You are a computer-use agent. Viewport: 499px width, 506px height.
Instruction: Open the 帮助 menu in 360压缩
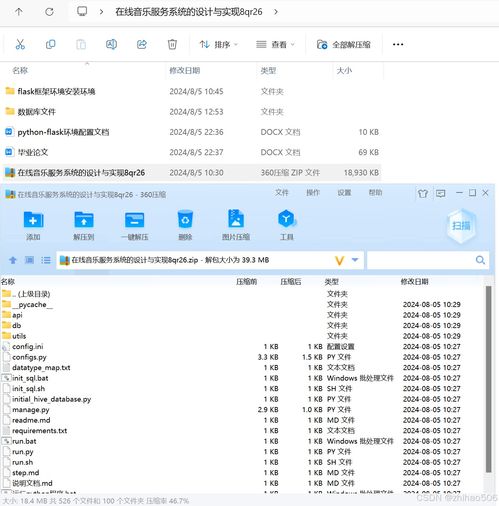[375, 193]
